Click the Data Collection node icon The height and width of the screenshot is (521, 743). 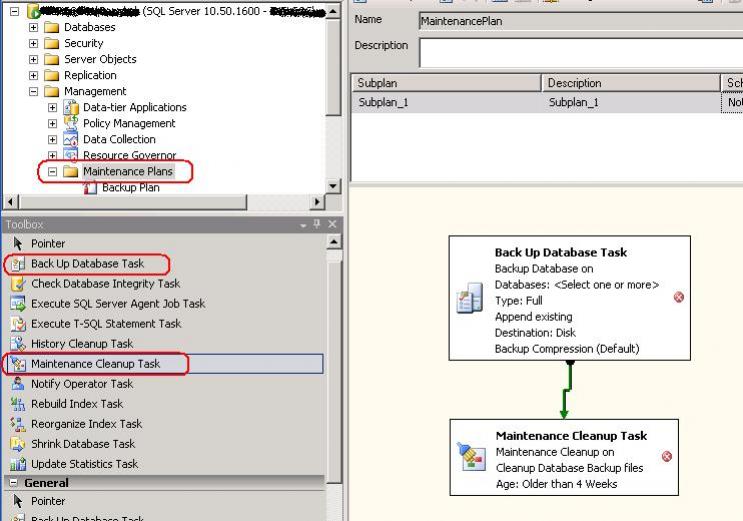click(71, 139)
